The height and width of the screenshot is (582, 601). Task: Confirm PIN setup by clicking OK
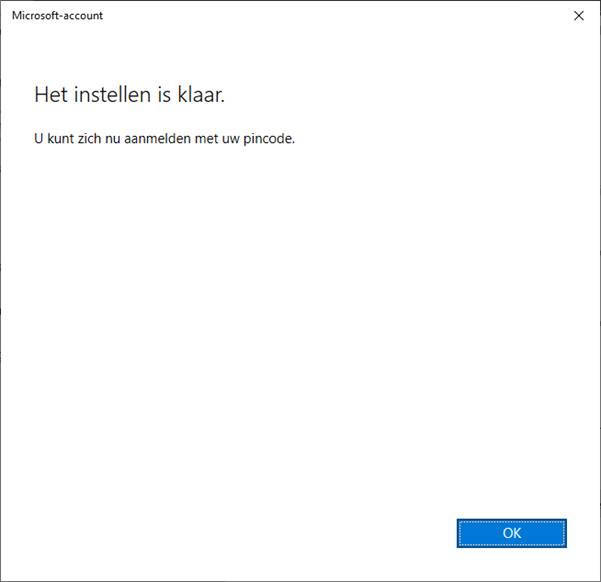coord(511,533)
